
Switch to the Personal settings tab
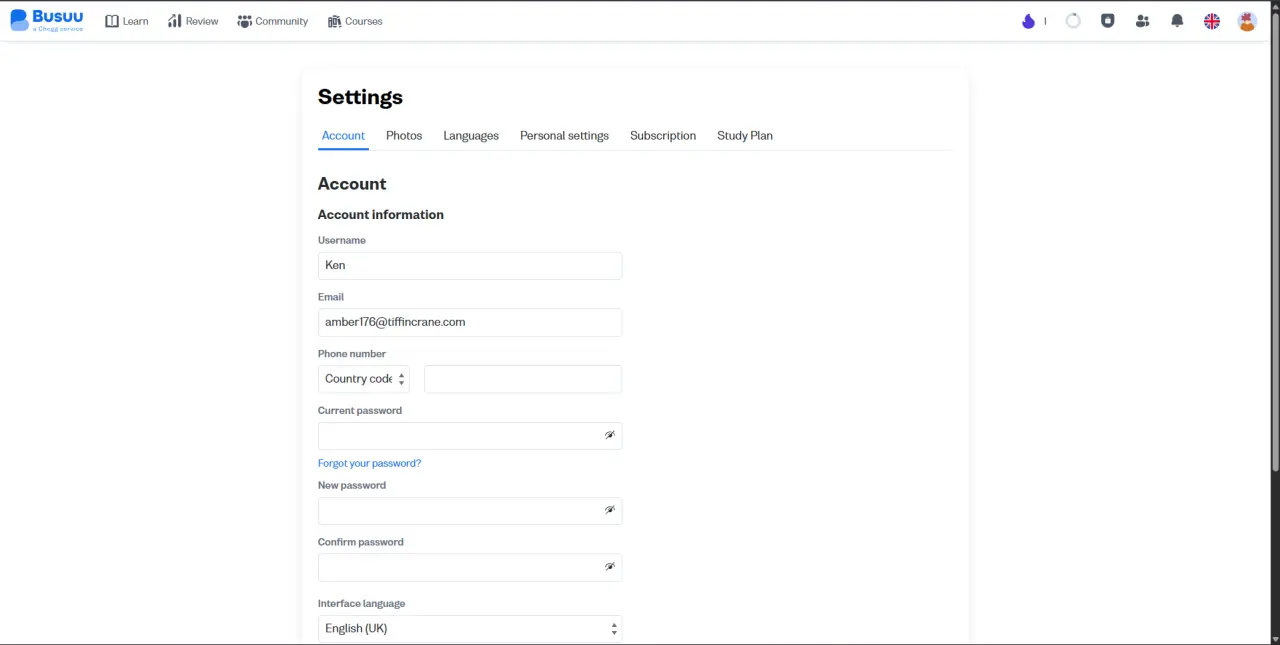[564, 136]
